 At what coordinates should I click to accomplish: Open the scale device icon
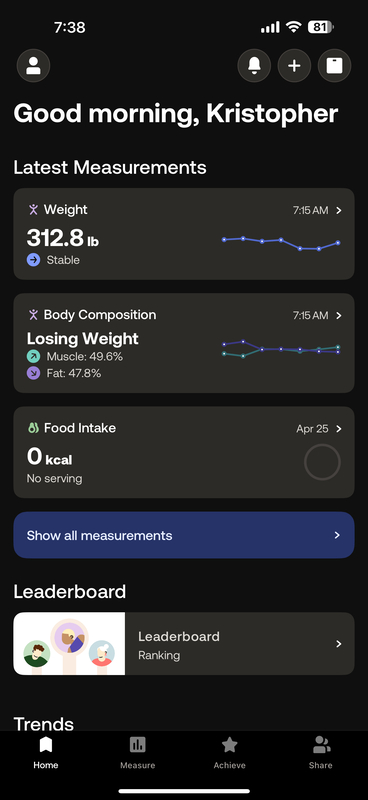(334, 65)
